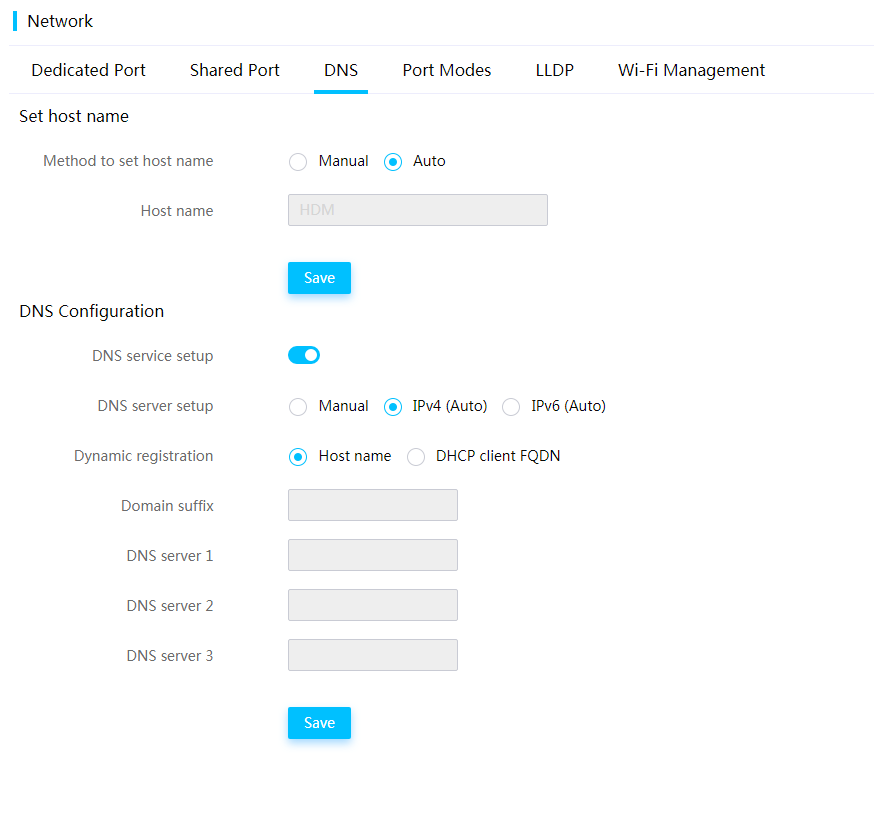Focus the DNS server 1 field
Screen dimensions: 874x837
(373, 555)
